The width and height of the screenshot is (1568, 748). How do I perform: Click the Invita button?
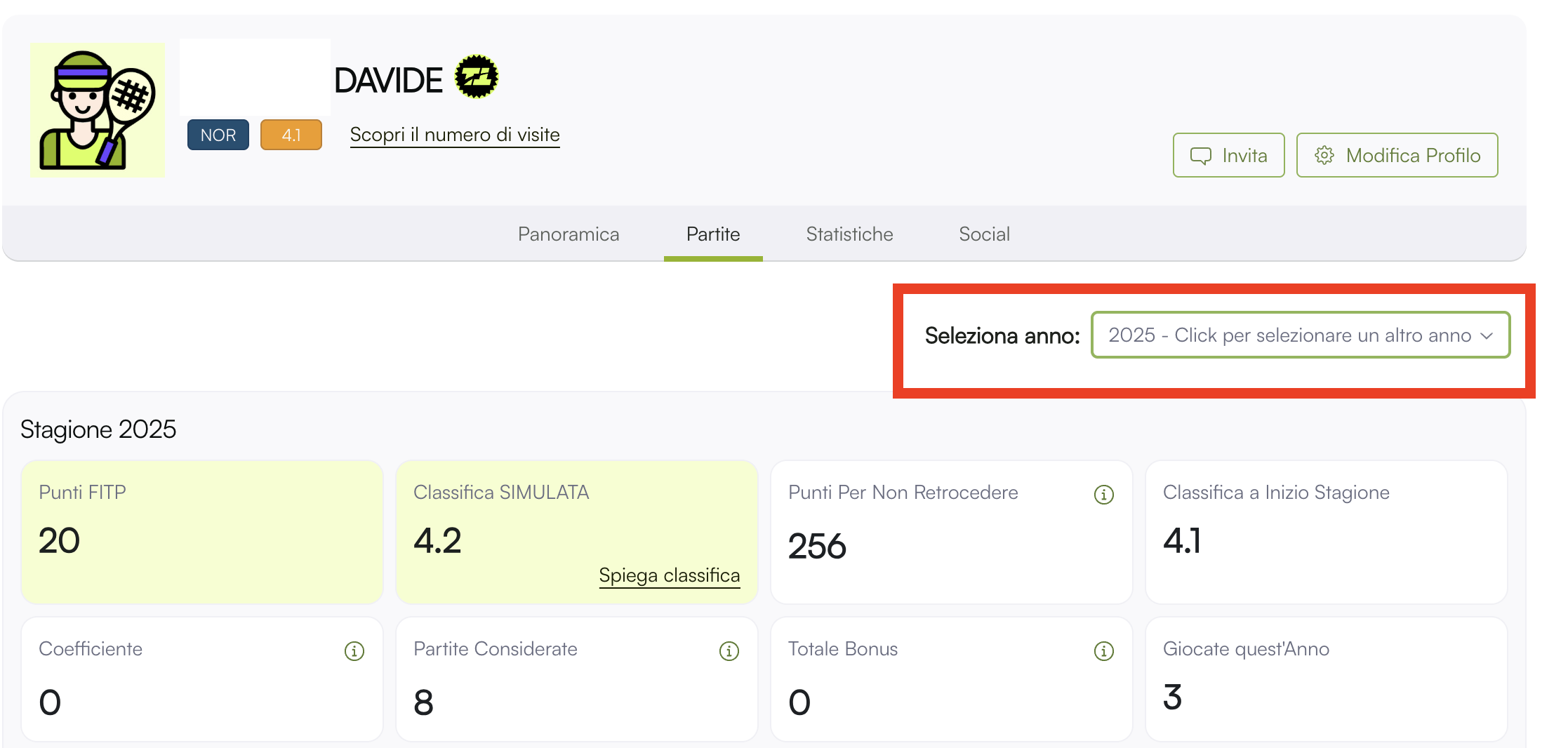point(1228,155)
